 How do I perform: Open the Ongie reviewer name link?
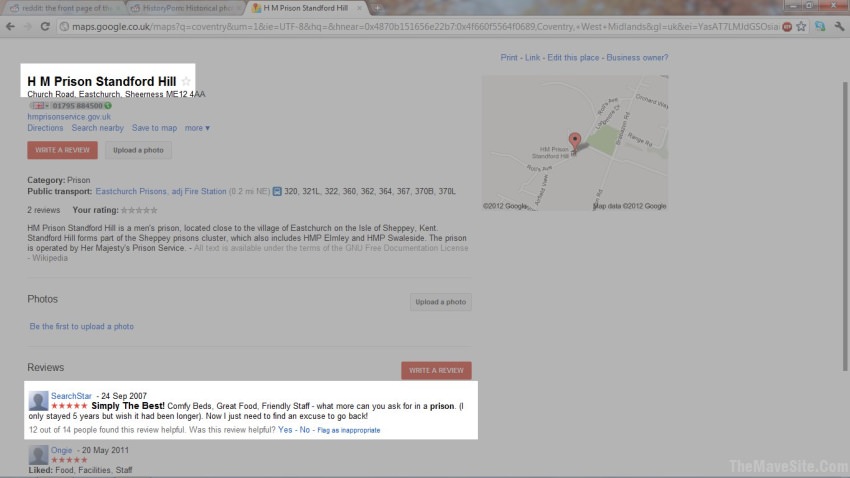(x=61, y=450)
